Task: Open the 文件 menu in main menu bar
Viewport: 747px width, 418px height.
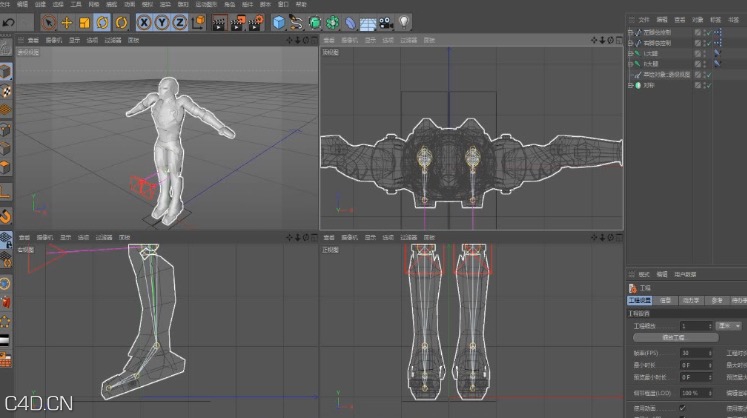Action: coord(5,4)
